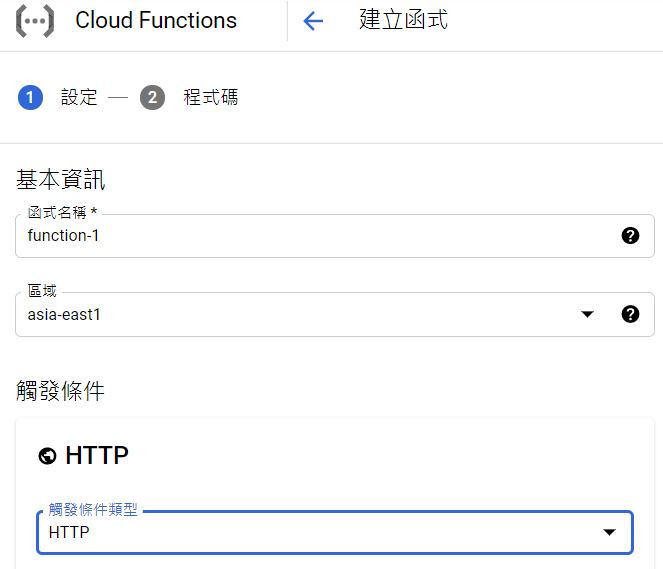Open the asia-east1 region dropdown
Viewport: 663px width, 569px height.
pyautogui.click(x=335, y=315)
